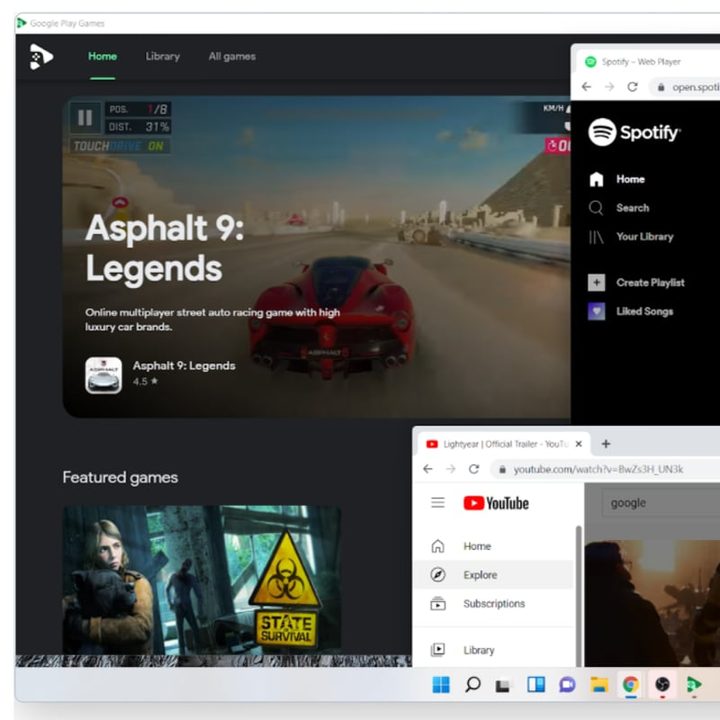Open Liked Songs in Spotify
The image size is (720, 720).
(x=645, y=311)
